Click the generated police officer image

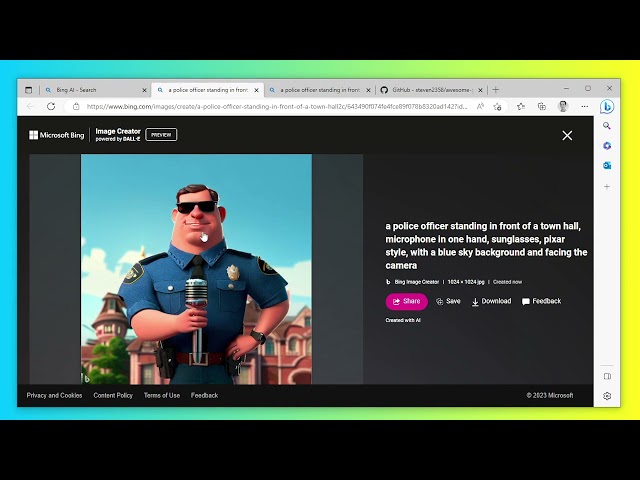click(196, 269)
